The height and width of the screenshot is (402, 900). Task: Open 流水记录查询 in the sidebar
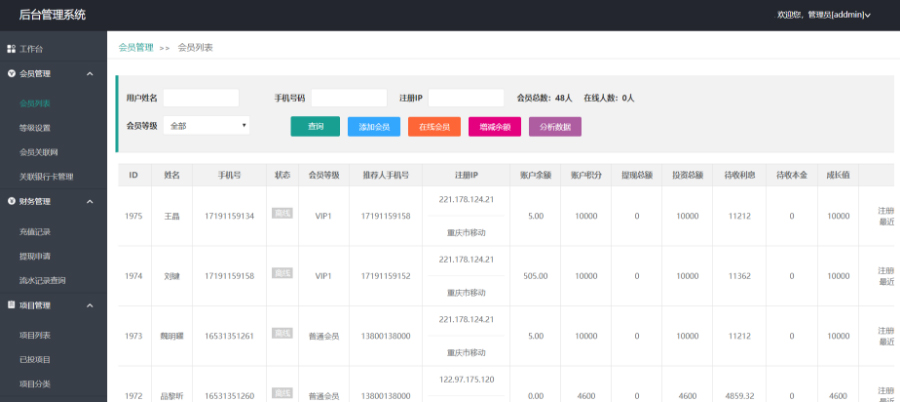pos(42,281)
